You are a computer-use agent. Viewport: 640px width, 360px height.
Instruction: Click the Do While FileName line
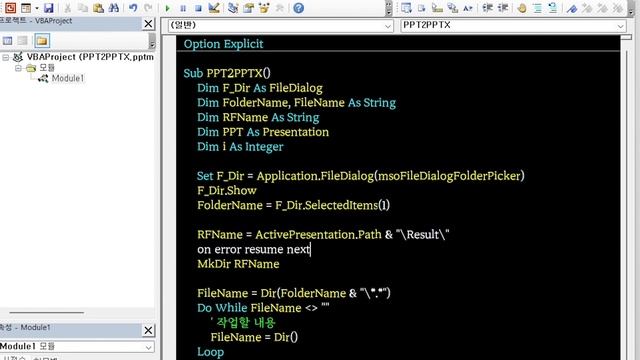(263, 308)
